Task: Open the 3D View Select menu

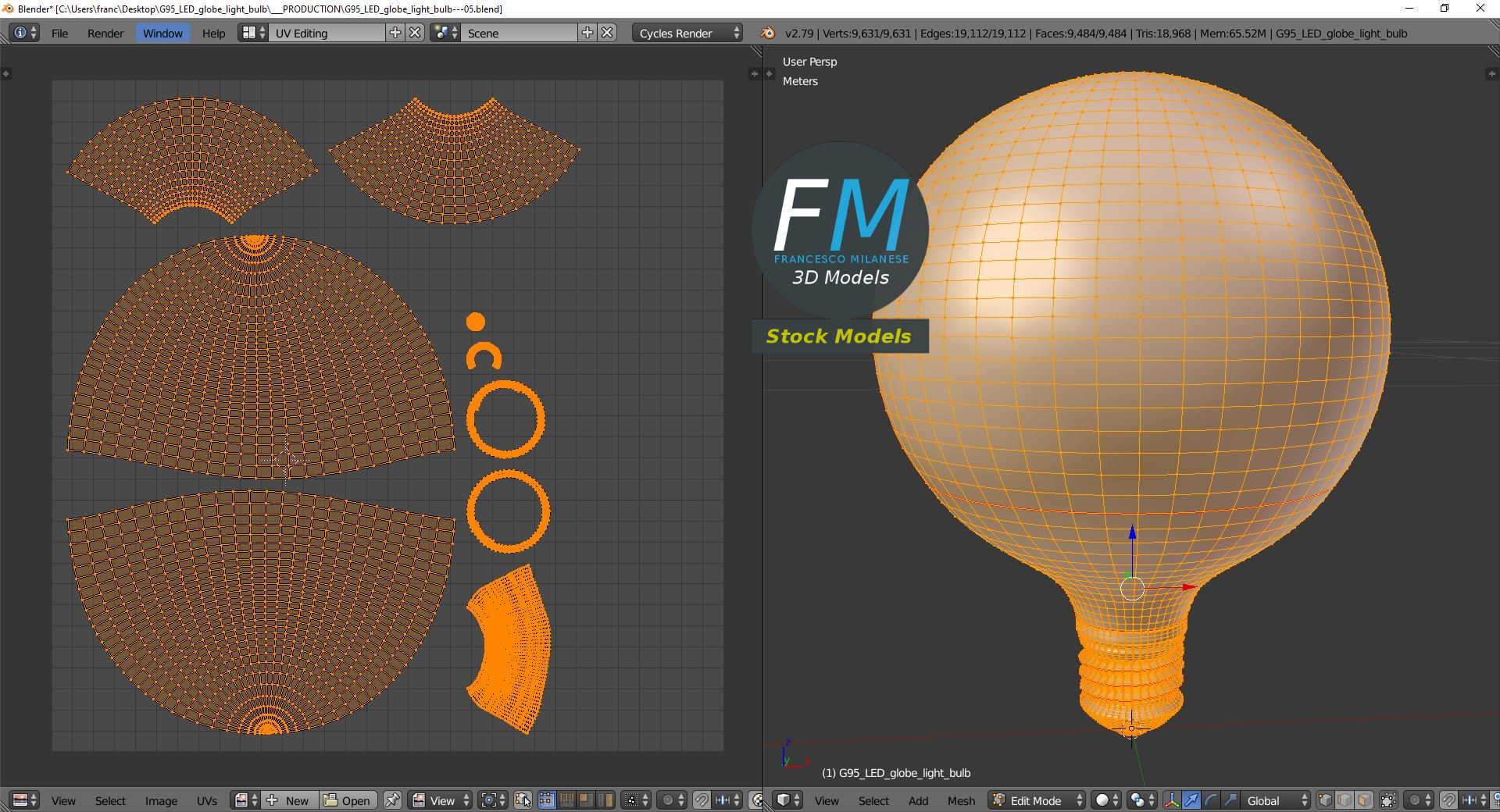Action: tap(873, 800)
